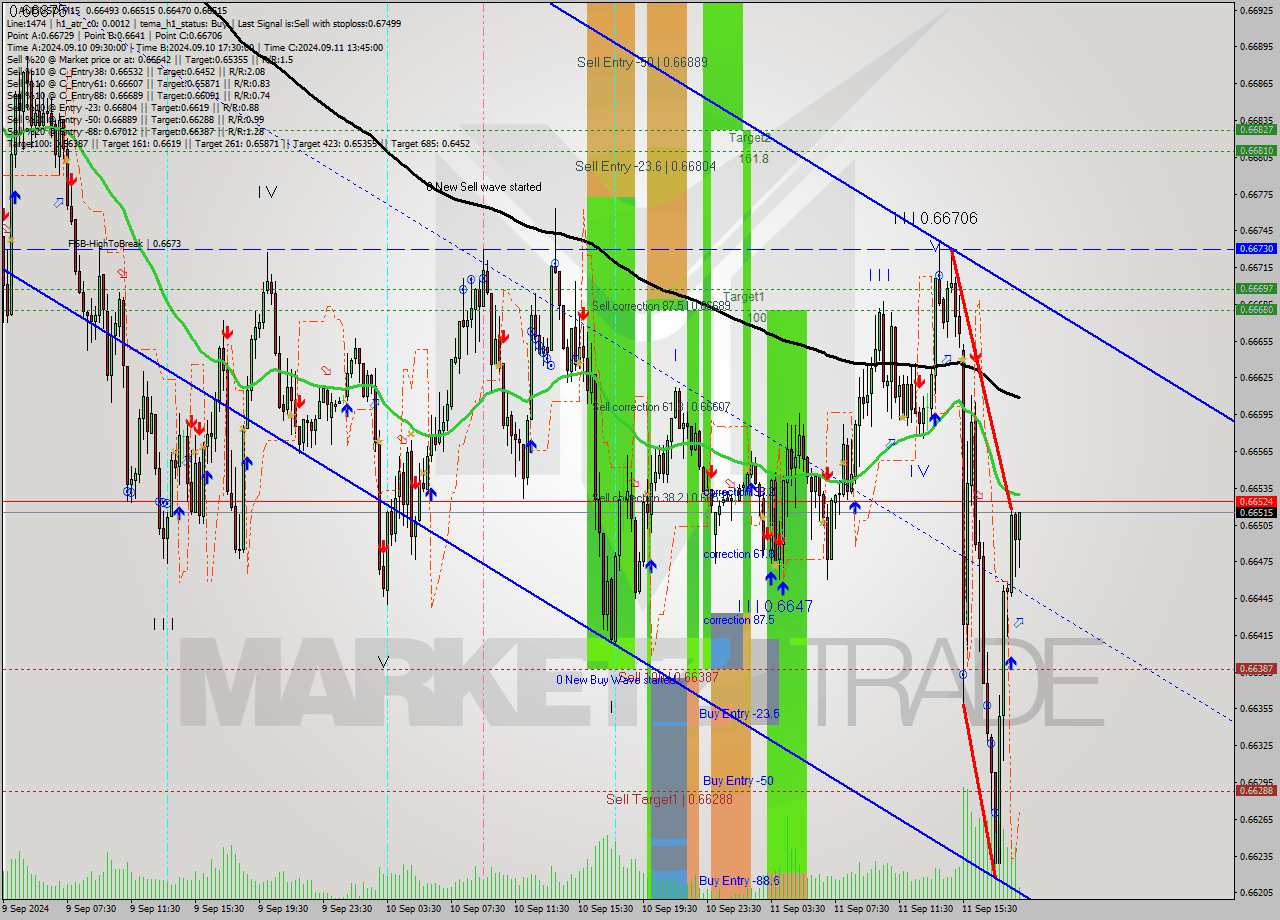Click the 'Point A:0.66729' info text
The image size is (1280, 920).
click(43, 34)
